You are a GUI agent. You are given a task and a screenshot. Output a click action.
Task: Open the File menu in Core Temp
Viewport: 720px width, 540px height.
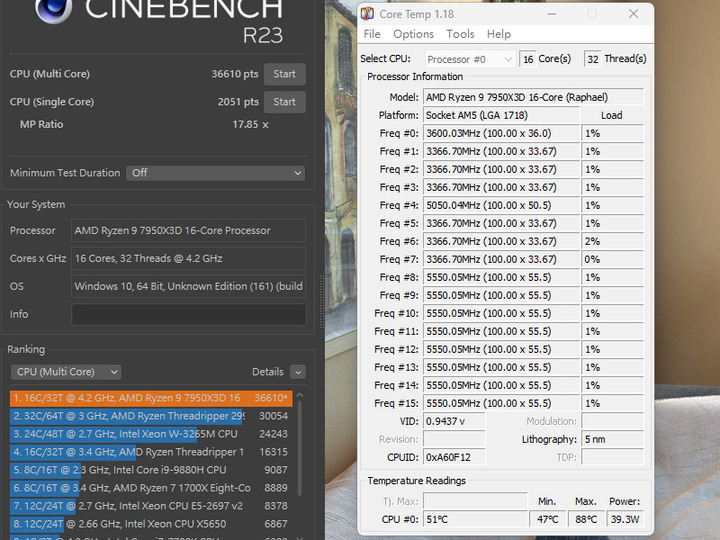coord(372,34)
